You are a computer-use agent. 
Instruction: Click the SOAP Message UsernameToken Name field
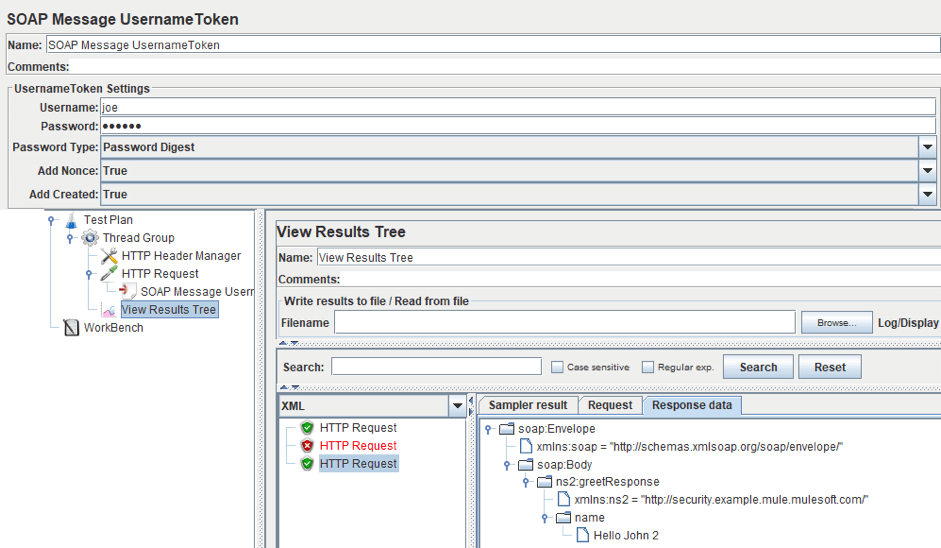pyautogui.click(x=493, y=45)
